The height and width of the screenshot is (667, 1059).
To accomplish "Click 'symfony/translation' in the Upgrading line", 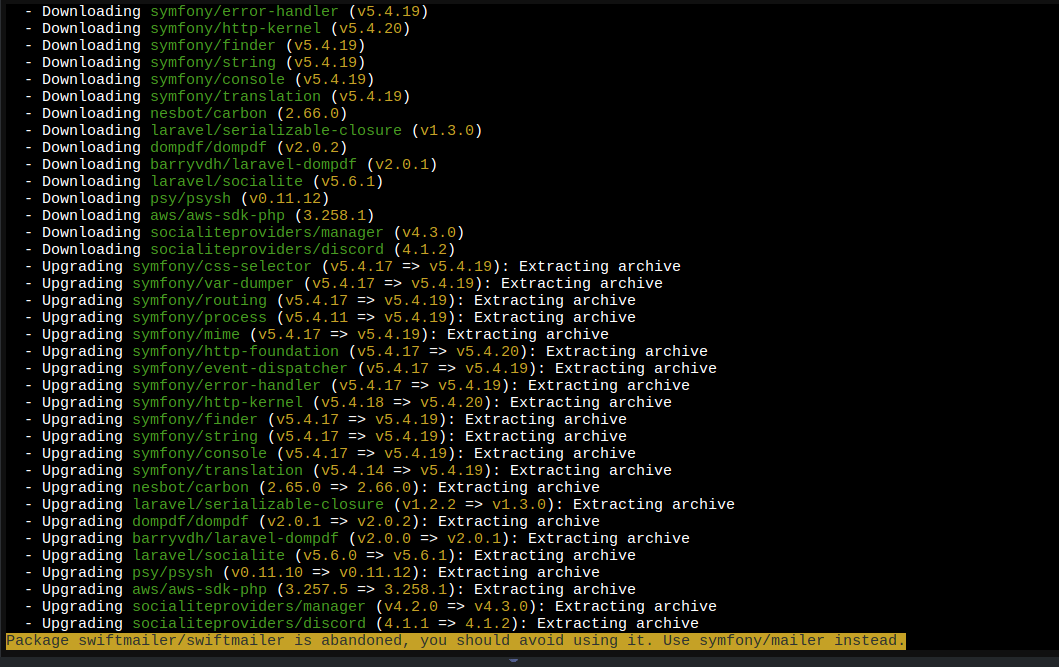I will tap(217, 471).
